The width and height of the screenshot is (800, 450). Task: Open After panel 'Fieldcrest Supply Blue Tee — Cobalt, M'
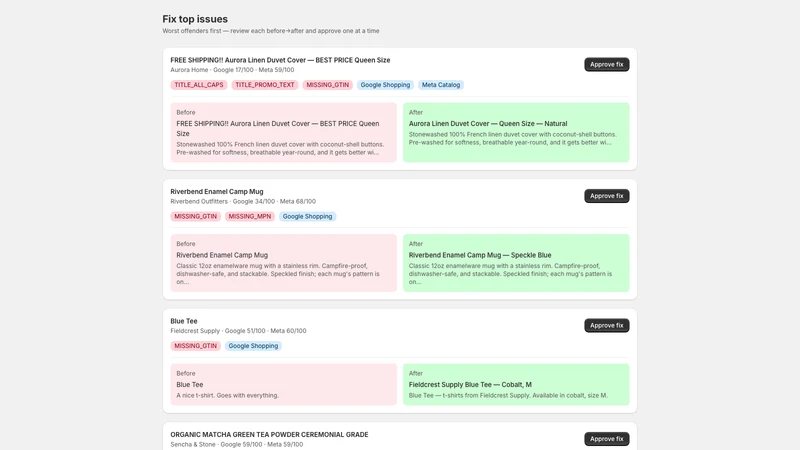516,385
